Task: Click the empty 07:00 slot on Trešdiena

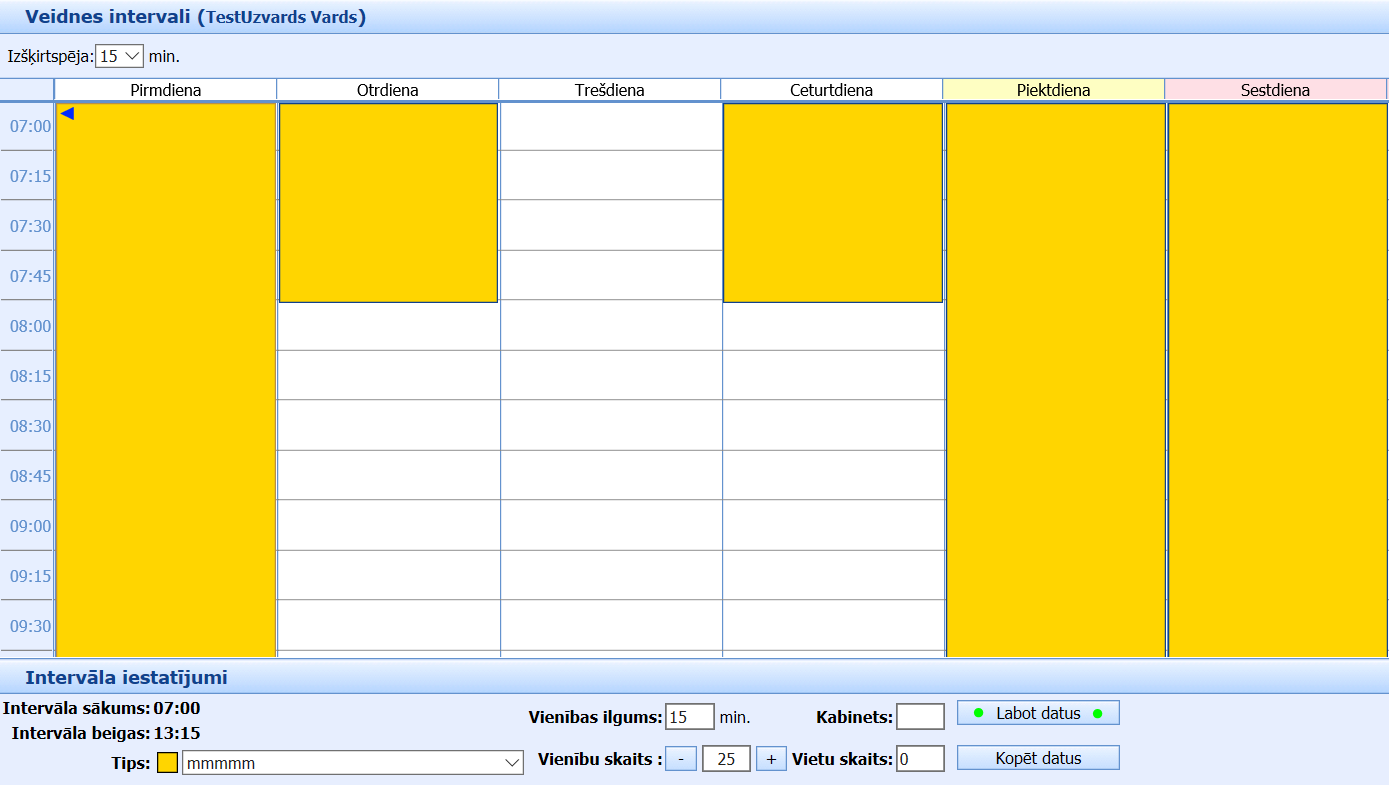Action: click(x=610, y=127)
